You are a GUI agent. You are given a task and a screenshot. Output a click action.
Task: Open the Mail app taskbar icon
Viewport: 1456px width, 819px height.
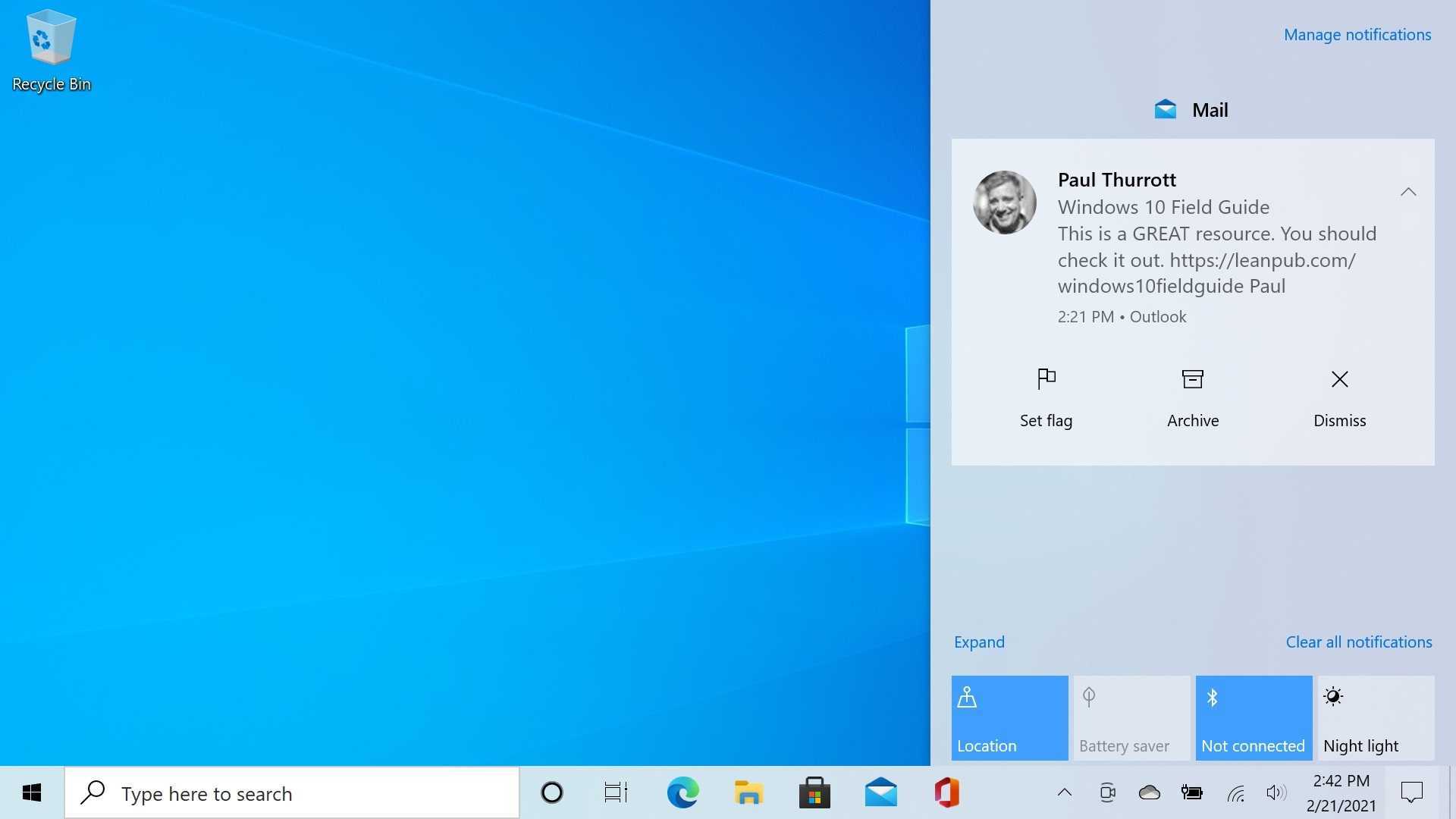(x=880, y=793)
